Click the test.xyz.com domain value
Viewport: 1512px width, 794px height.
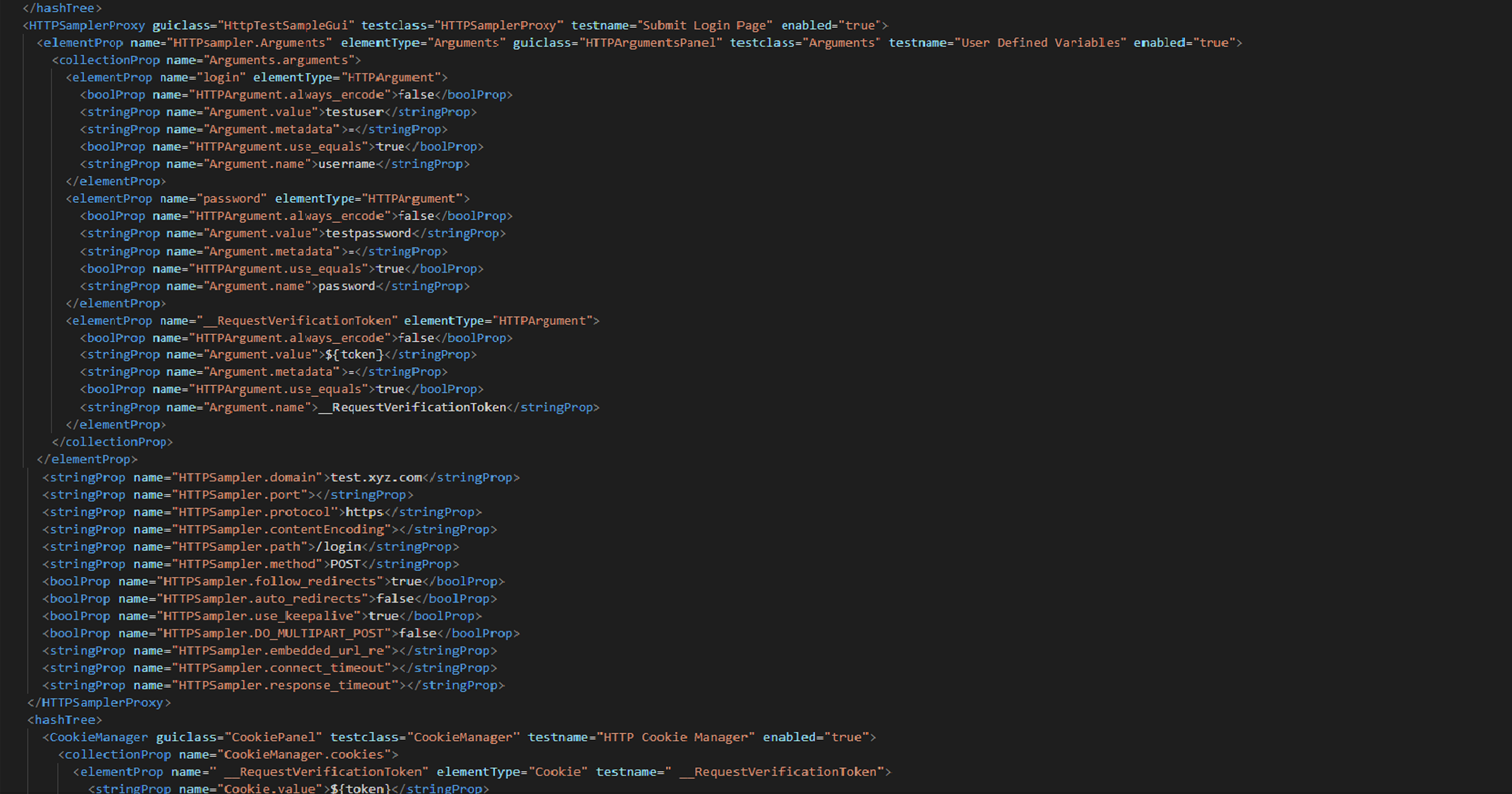(376, 478)
